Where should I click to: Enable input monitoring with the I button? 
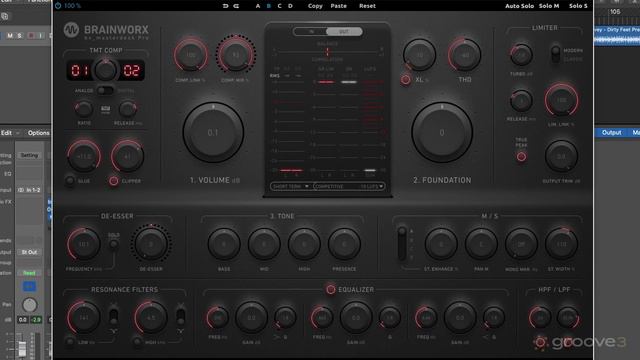click(40, 36)
